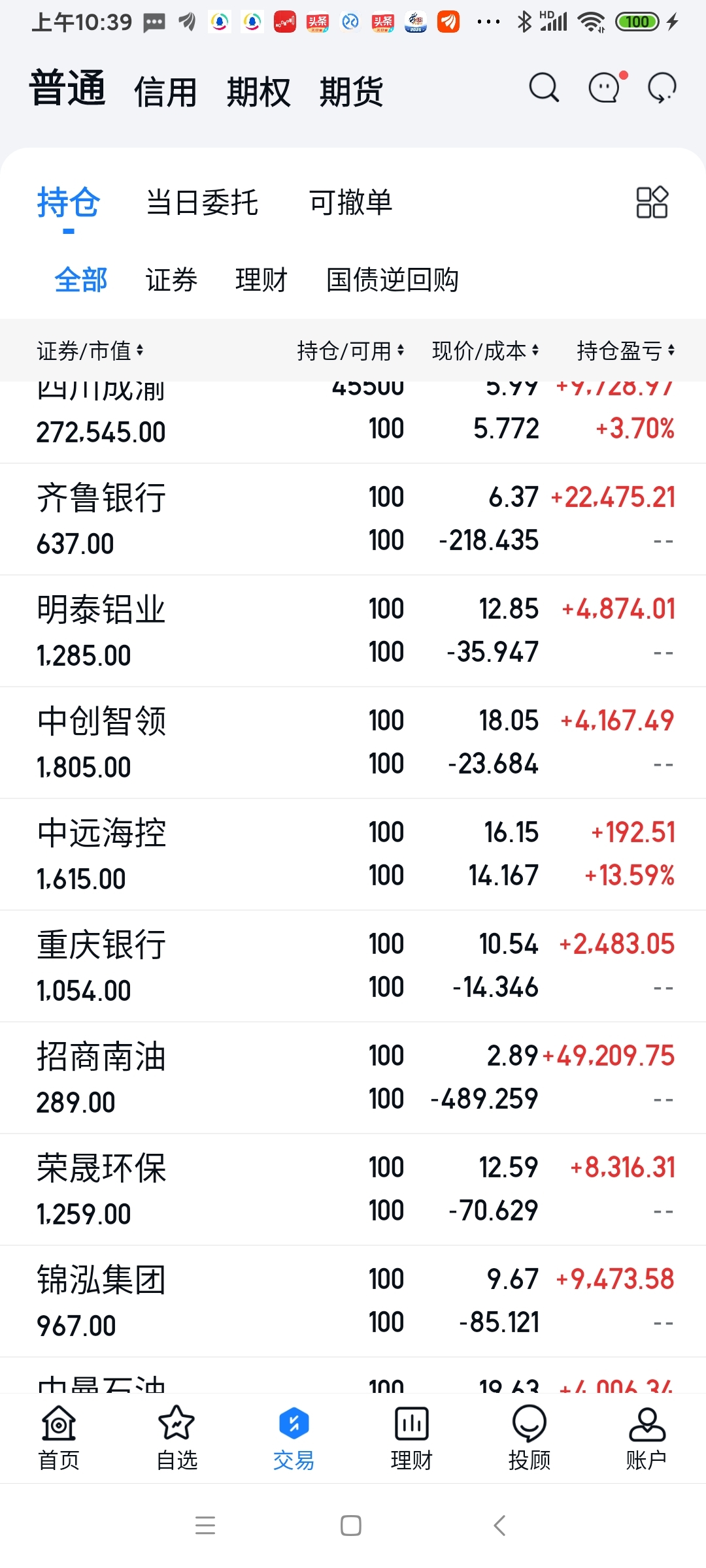Open the search magnifier icon
706x1568 pixels.
click(544, 88)
